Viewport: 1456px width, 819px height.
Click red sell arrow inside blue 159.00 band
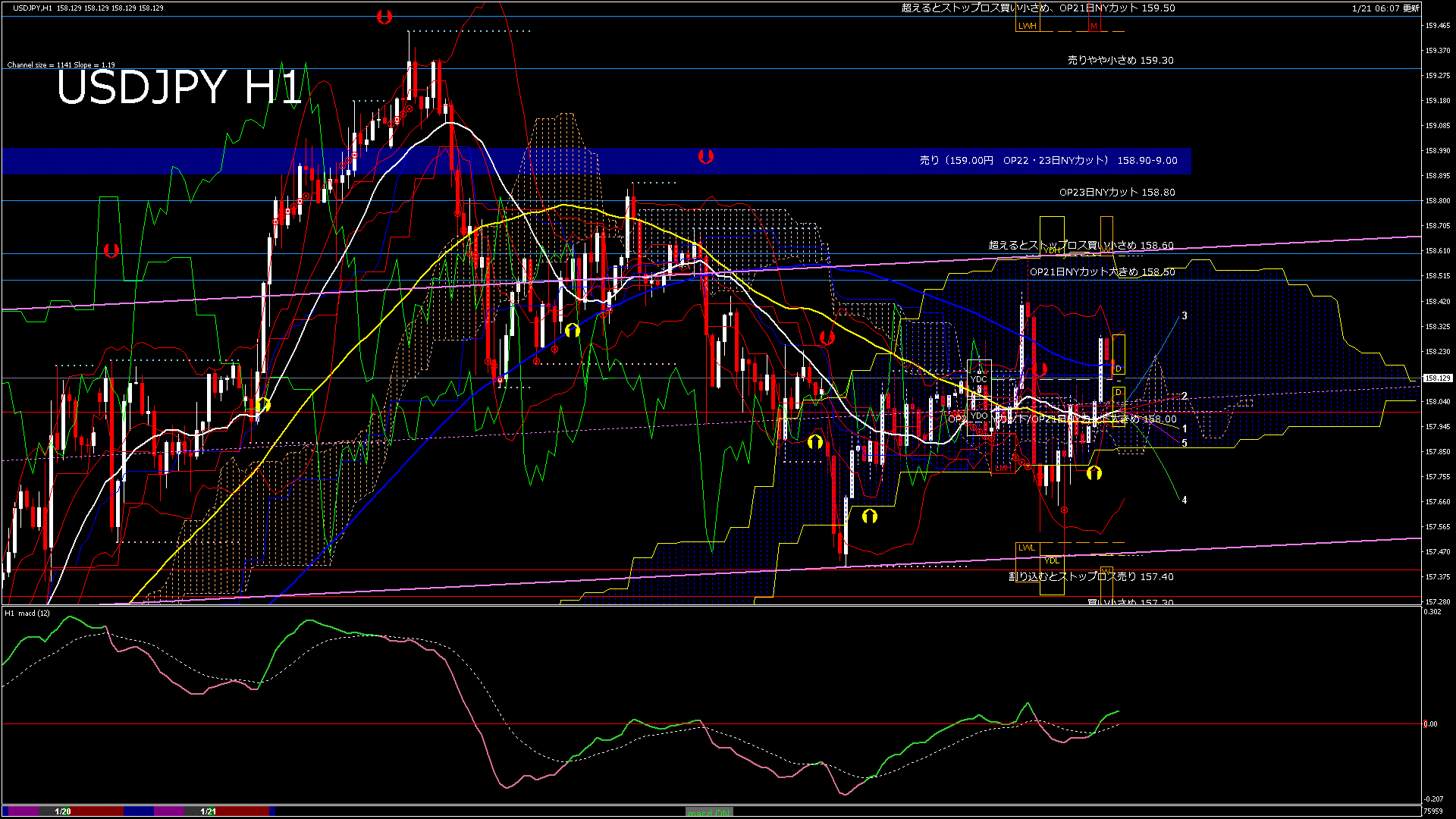tap(705, 156)
